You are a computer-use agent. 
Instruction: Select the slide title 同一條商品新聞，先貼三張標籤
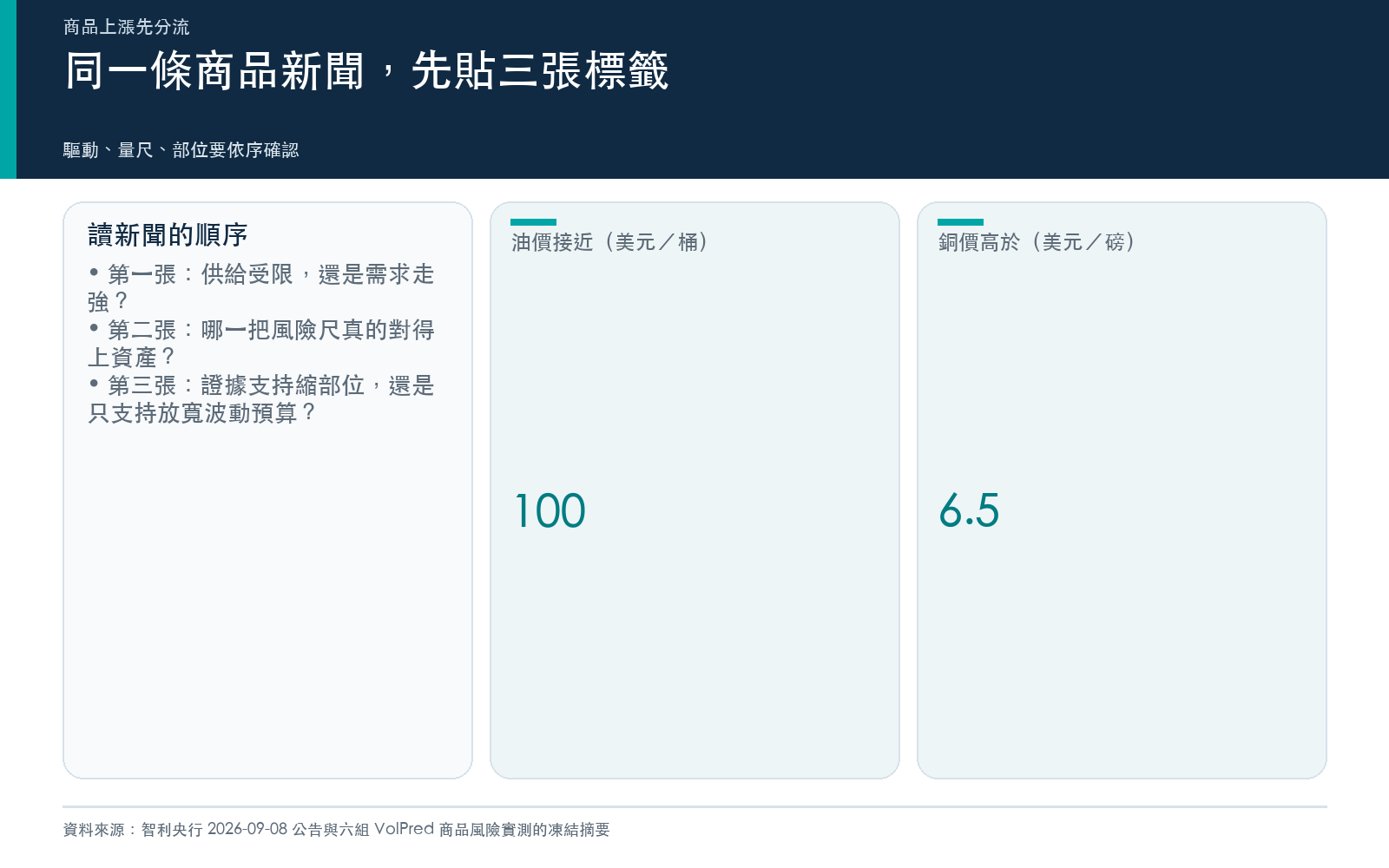(366, 70)
